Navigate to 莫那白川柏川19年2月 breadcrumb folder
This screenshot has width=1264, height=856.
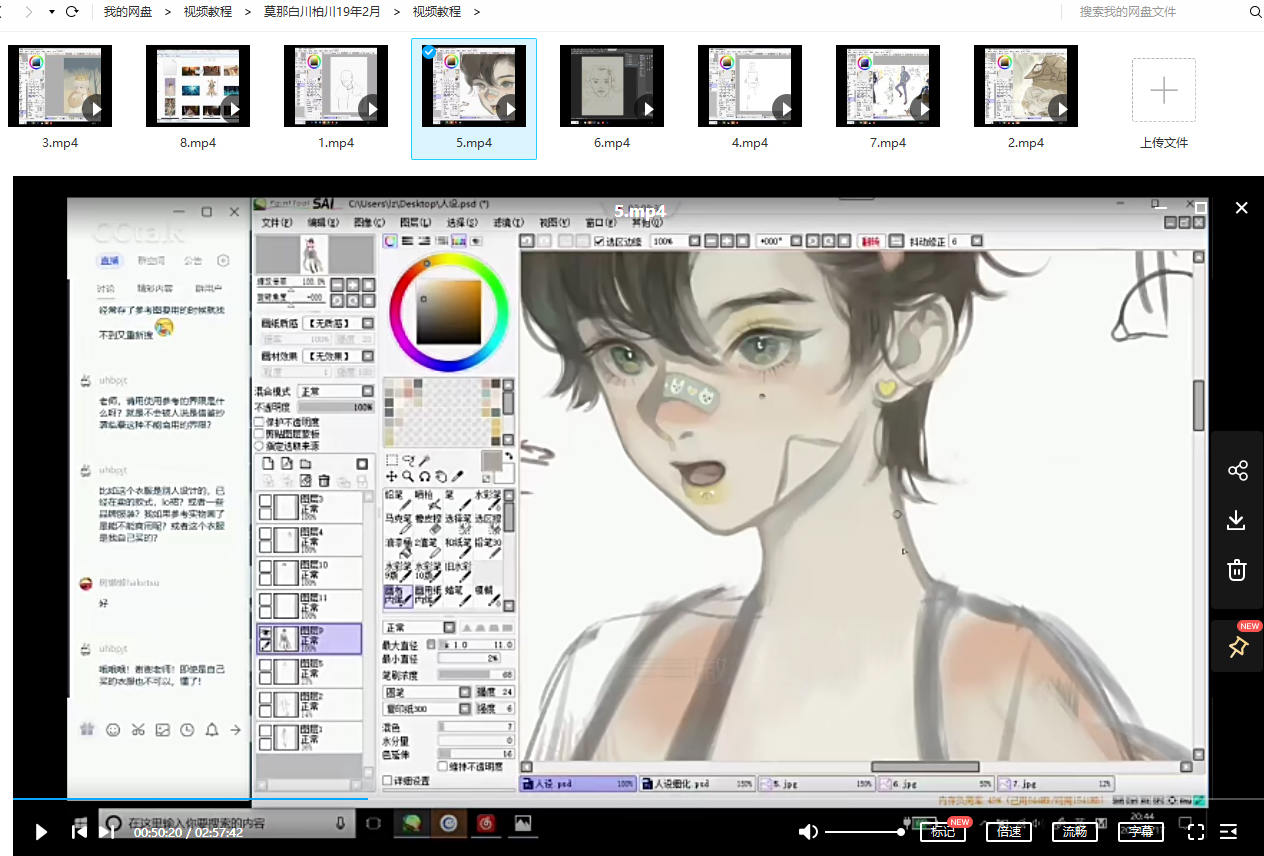323,12
